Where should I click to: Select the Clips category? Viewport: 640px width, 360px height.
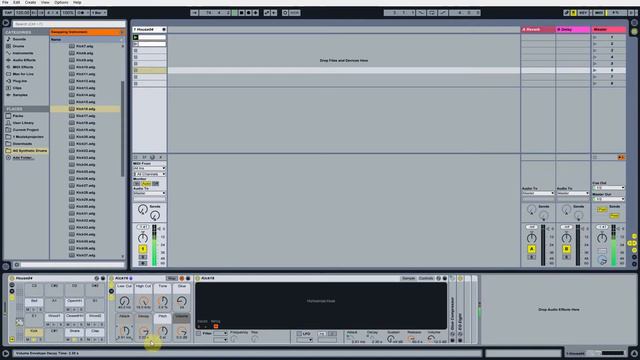coord(17,88)
